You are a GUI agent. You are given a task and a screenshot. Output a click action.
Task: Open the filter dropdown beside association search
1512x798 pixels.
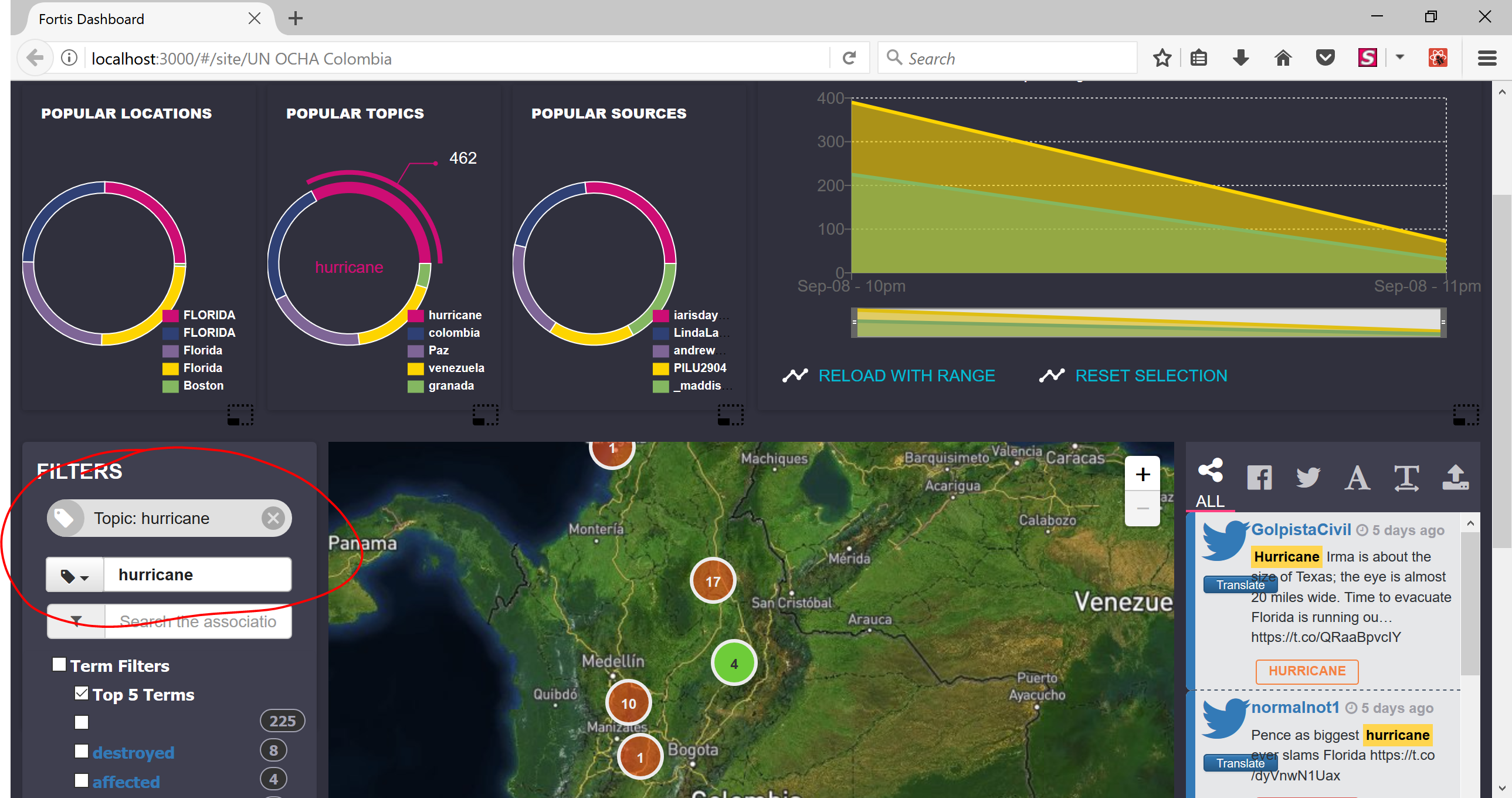pyautogui.click(x=76, y=621)
